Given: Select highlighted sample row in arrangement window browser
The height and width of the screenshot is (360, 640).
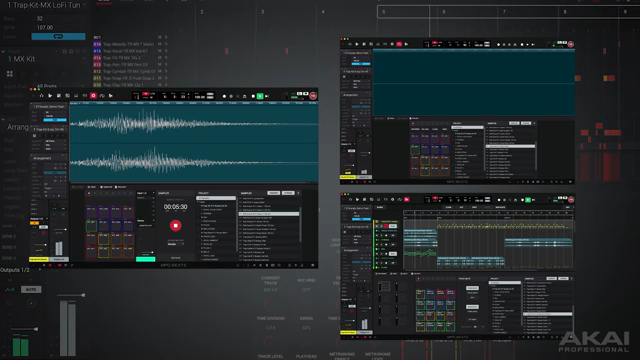Looking at the screenshot, I should click(x=548, y=314).
